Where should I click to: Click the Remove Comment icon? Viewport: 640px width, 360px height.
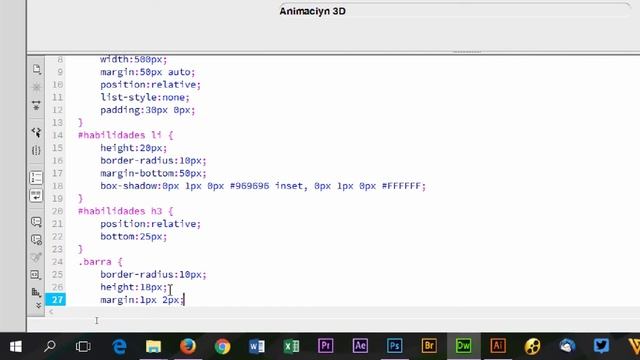(x=36, y=240)
